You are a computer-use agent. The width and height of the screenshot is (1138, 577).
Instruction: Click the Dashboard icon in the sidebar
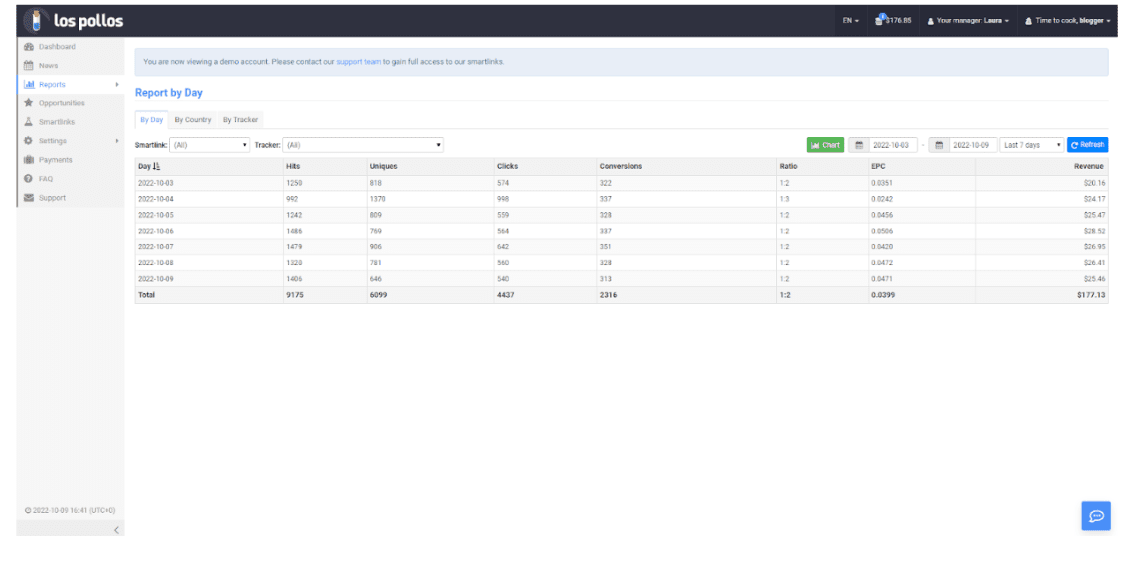[x=29, y=46]
